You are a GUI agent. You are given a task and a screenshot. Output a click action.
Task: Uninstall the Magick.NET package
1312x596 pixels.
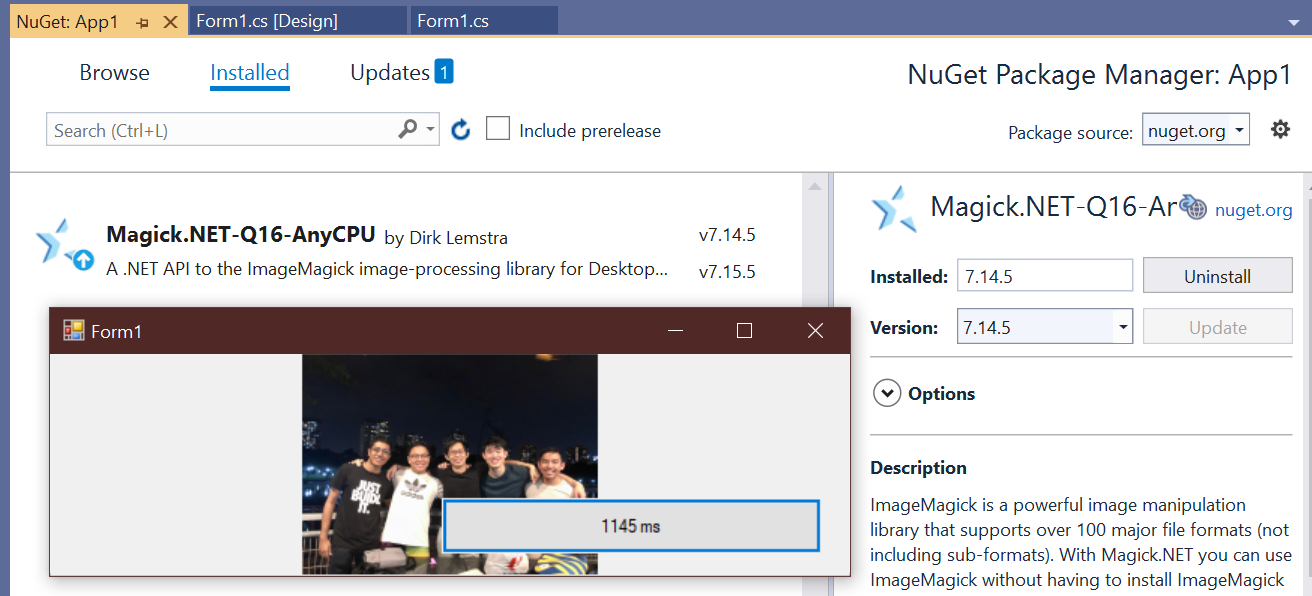[x=1217, y=275]
